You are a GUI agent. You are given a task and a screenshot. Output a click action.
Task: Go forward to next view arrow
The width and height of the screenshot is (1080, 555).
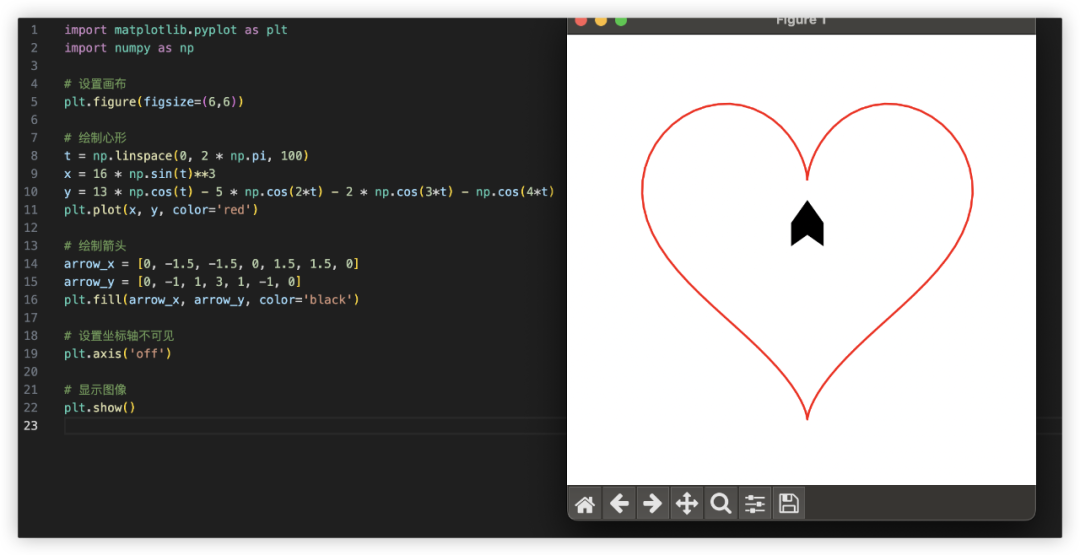click(x=653, y=504)
